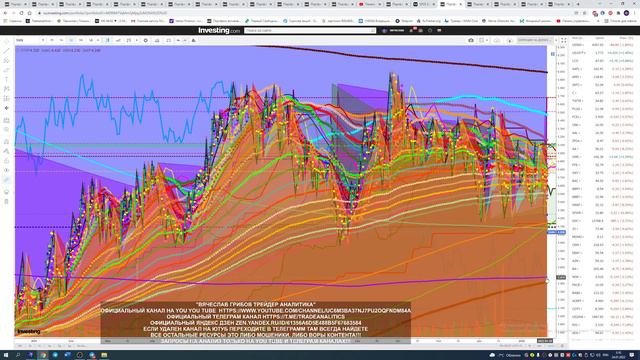The image size is (640, 360).
Task: Save chart to cloud
Action: point(497,40)
